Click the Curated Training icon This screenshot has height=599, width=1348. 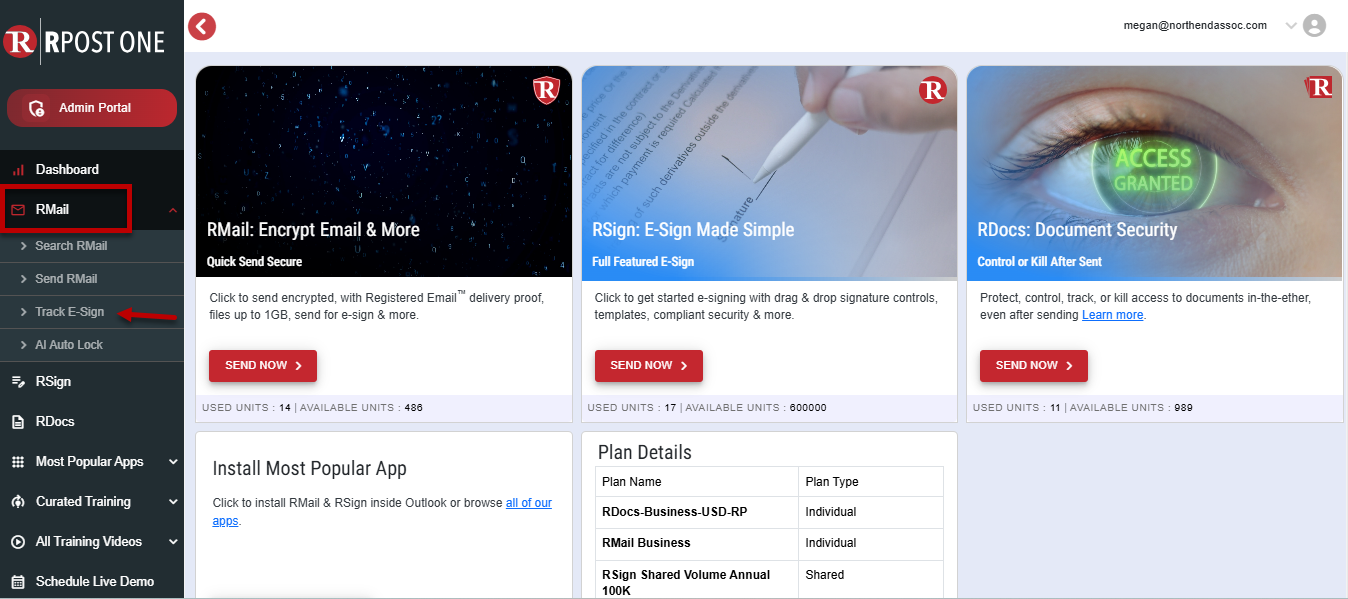tap(18, 502)
